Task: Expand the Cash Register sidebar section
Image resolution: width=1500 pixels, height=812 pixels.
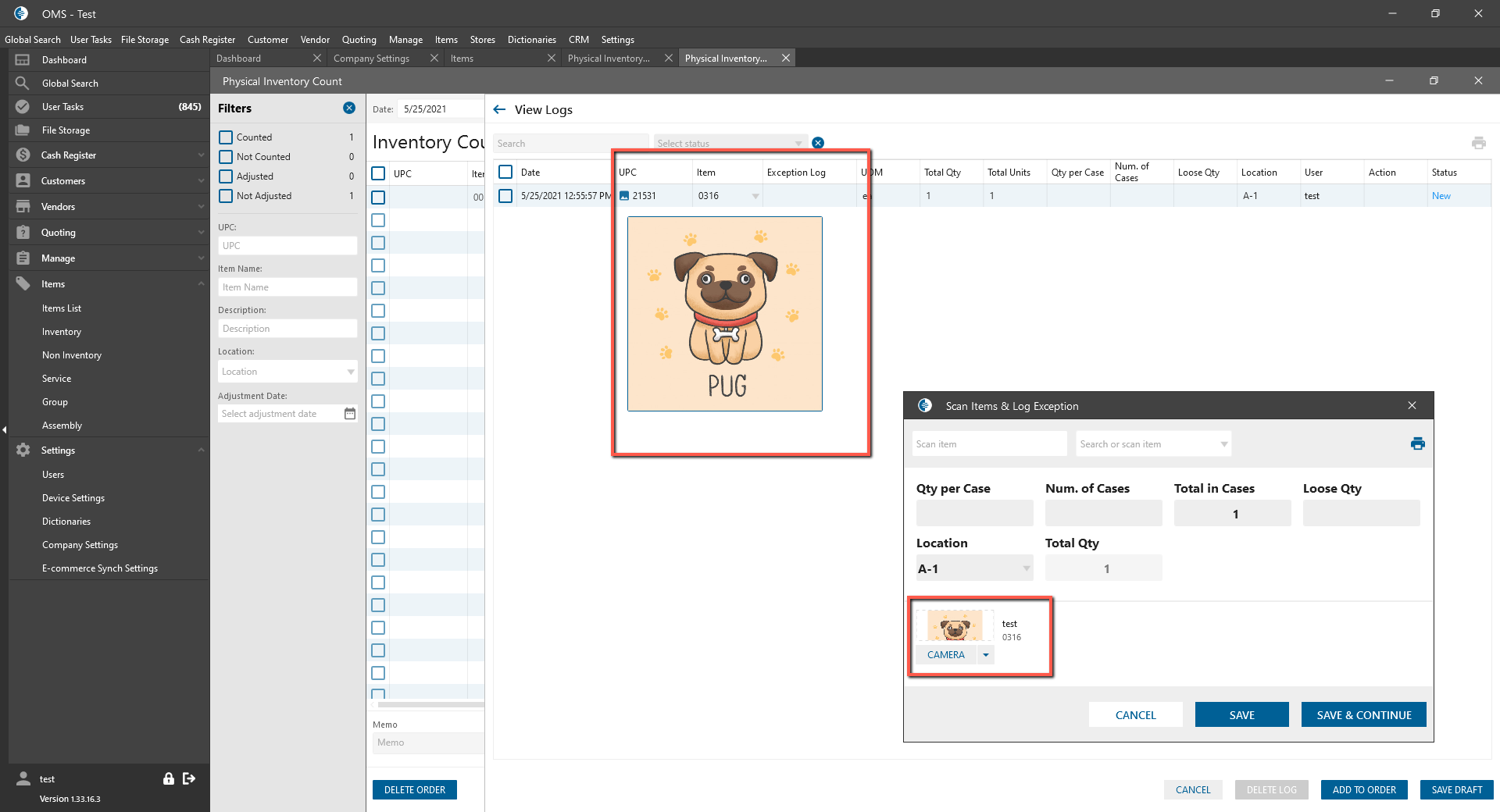Action: click(201, 155)
